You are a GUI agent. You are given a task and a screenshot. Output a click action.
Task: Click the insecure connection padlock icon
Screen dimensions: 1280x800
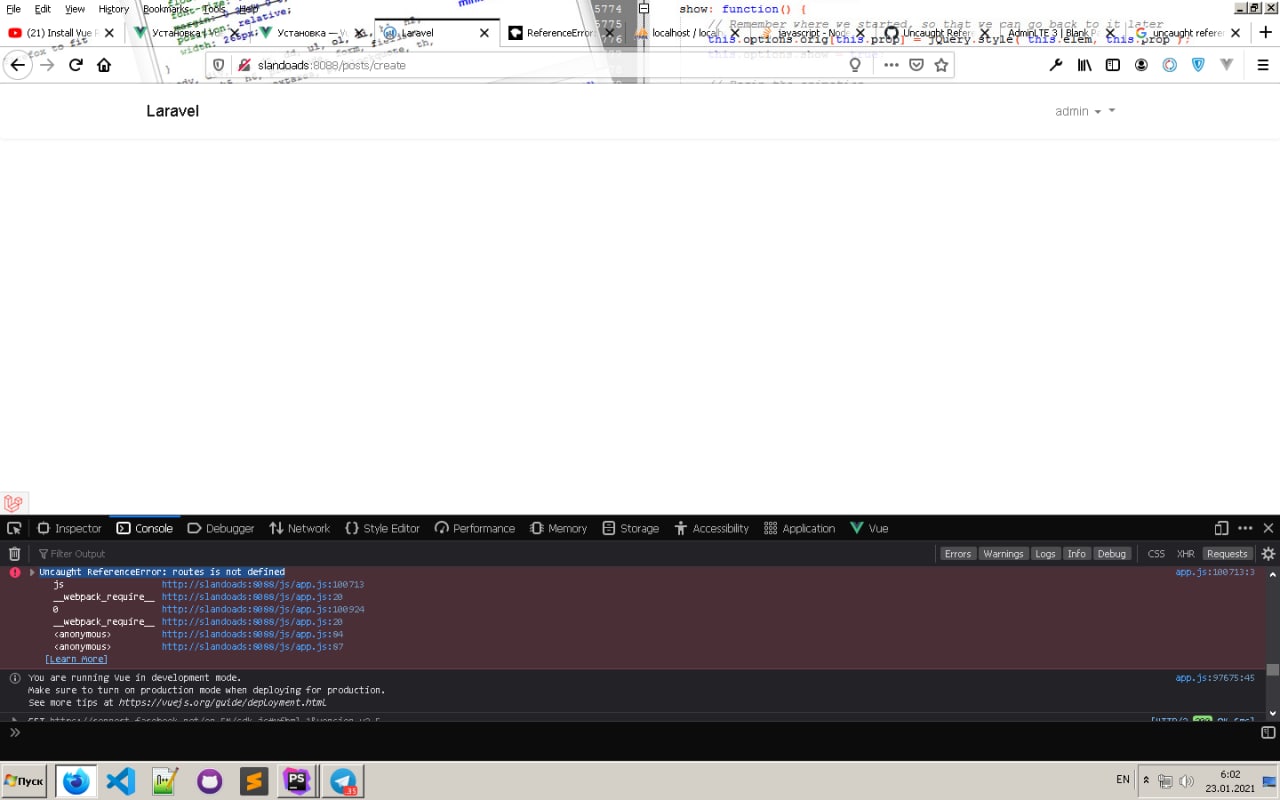tap(244, 65)
